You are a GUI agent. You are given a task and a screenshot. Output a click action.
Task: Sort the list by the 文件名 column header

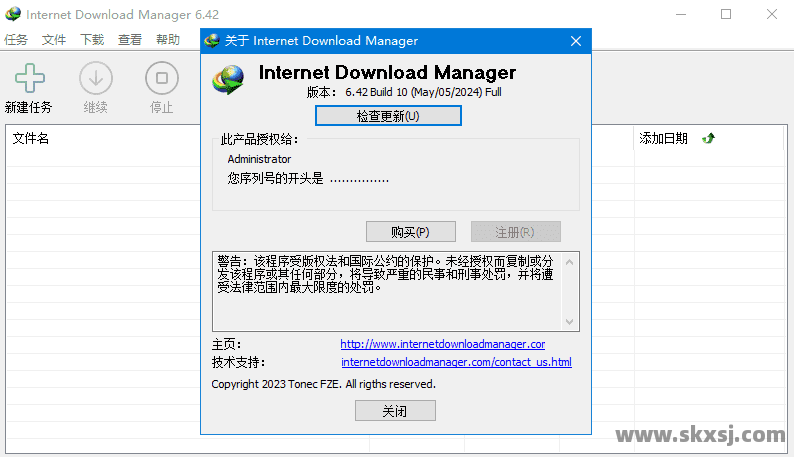pos(31,139)
